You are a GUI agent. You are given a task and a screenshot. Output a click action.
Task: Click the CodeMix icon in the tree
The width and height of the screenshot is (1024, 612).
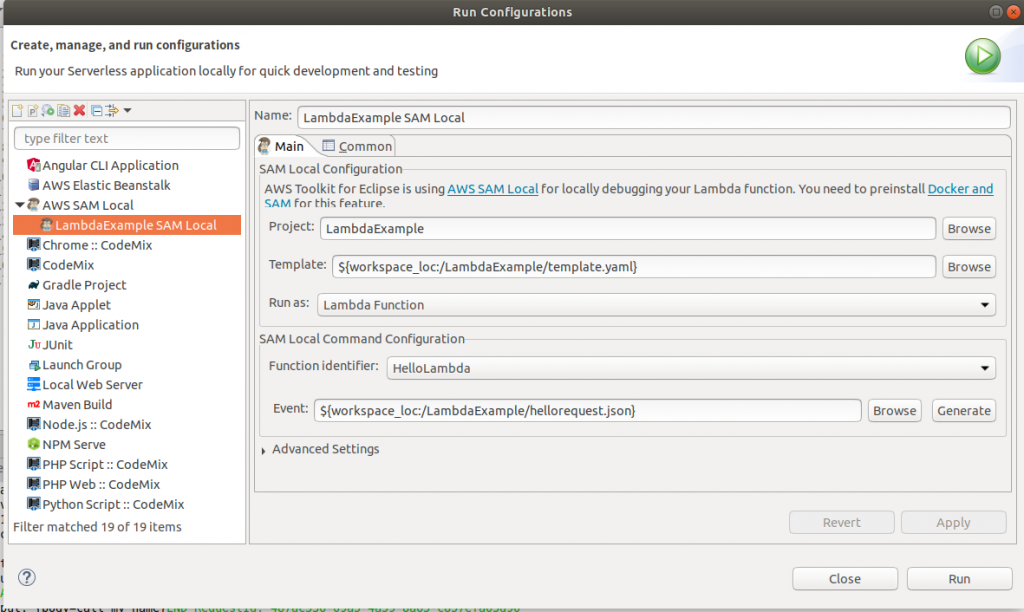point(33,265)
